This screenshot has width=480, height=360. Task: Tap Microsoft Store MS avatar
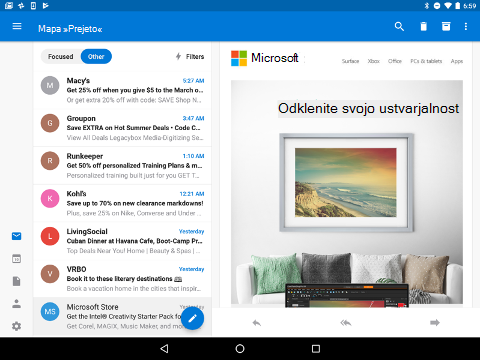(50, 311)
